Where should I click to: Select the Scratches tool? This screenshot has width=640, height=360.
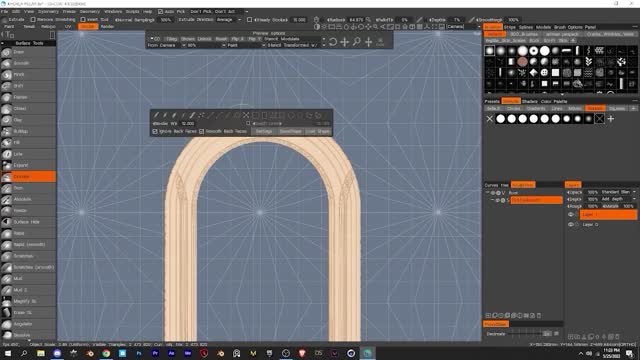coord(28,256)
